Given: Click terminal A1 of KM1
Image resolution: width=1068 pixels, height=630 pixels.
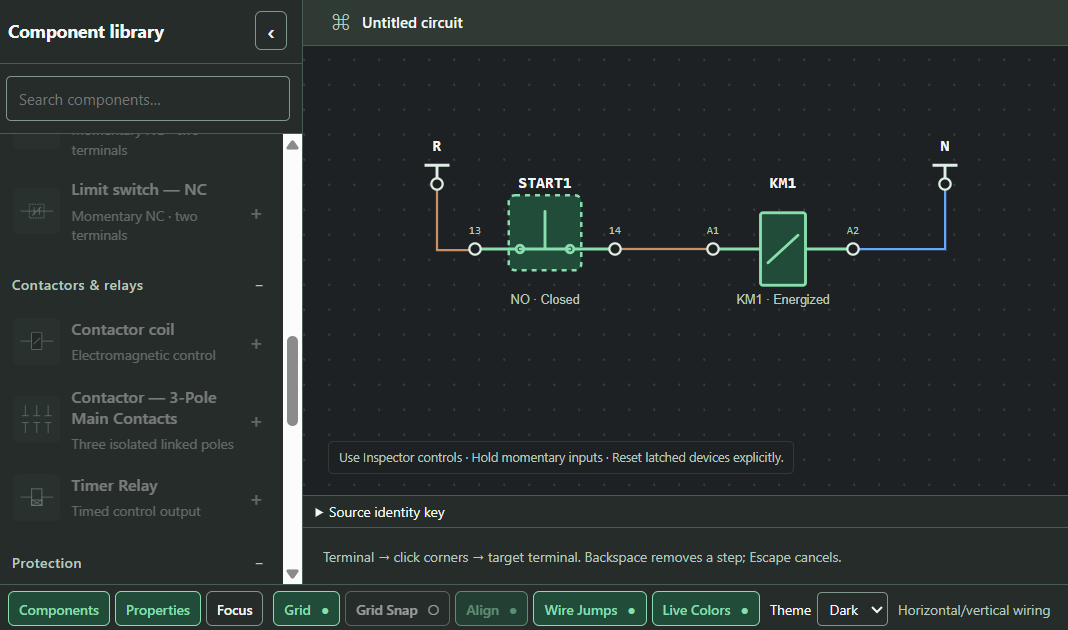Looking at the screenshot, I should [712, 249].
